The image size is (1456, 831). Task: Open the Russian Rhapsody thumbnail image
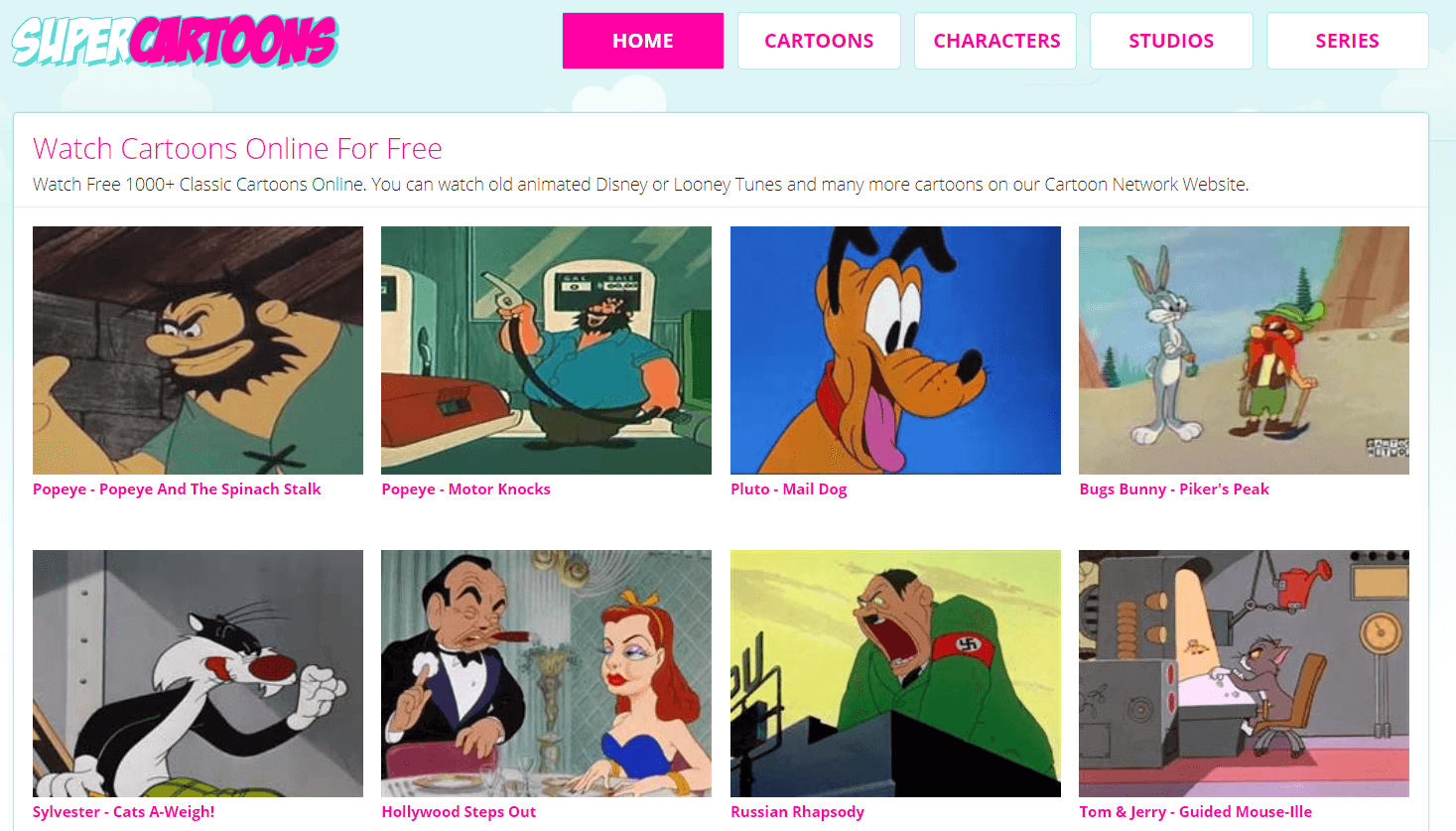(895, 673)
